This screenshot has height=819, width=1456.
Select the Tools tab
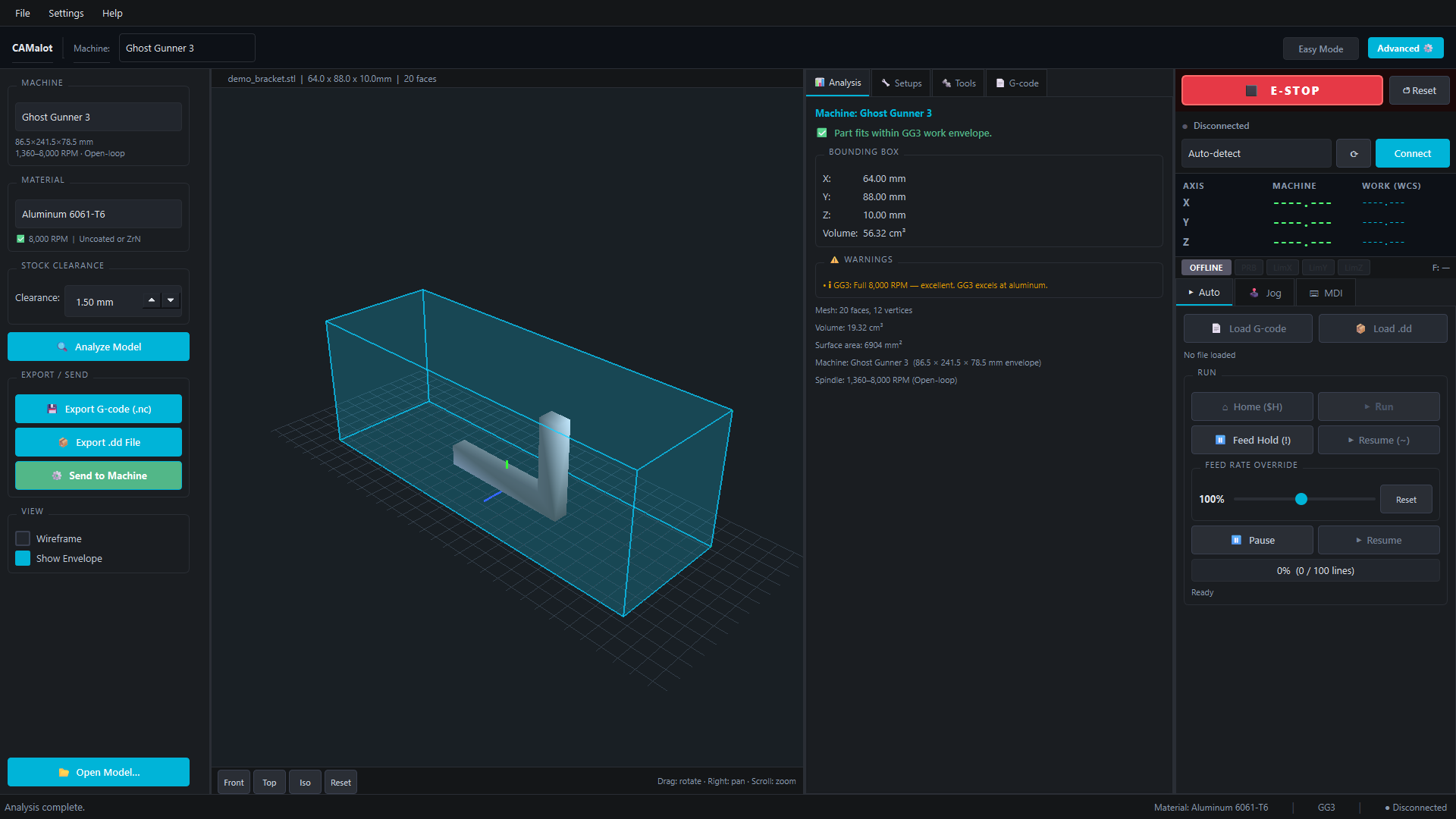click(959, 83)
